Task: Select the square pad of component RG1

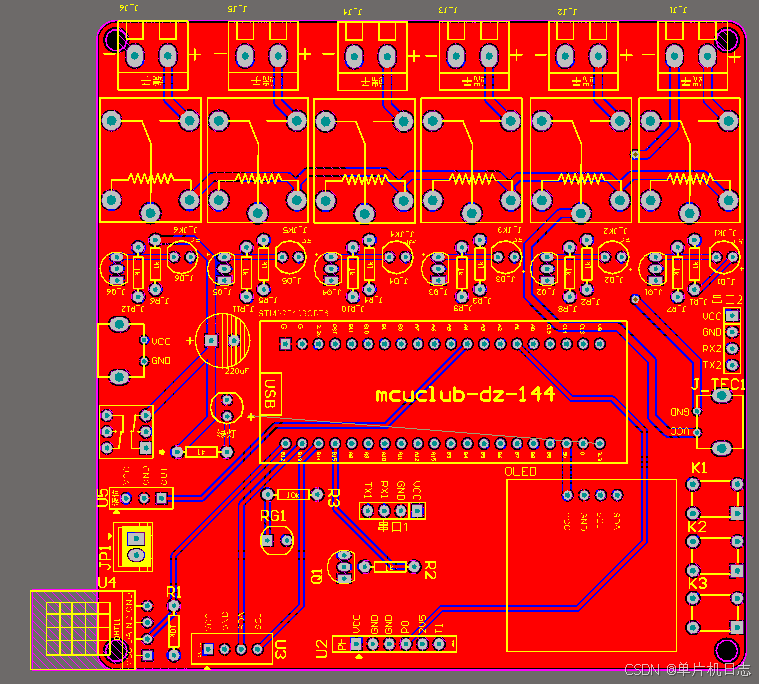Action: coord(268,540)
